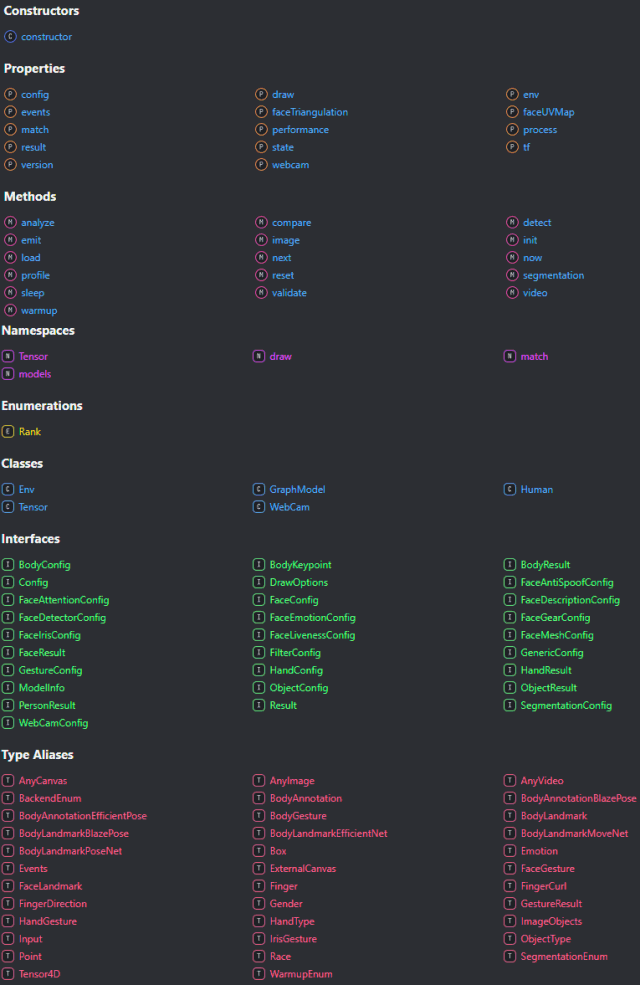Image resolution: width=640 pixels, height=985 pixels.
Task: View the FaceResult interface
Action: pyautogui.click(x=42, y=652)
